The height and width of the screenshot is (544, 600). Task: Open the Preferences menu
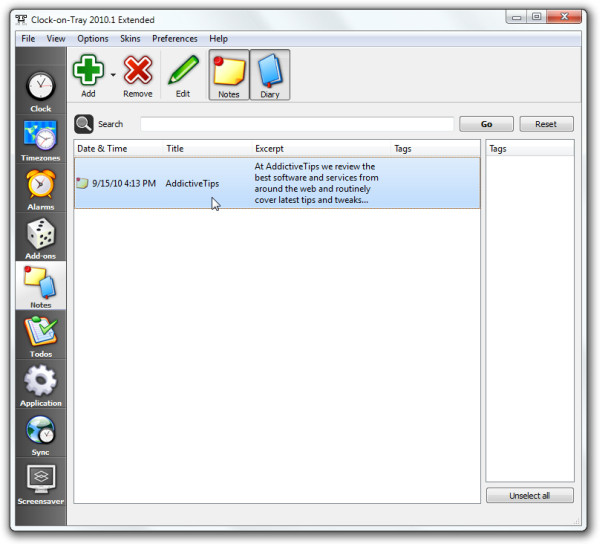[x=175, y=39]
